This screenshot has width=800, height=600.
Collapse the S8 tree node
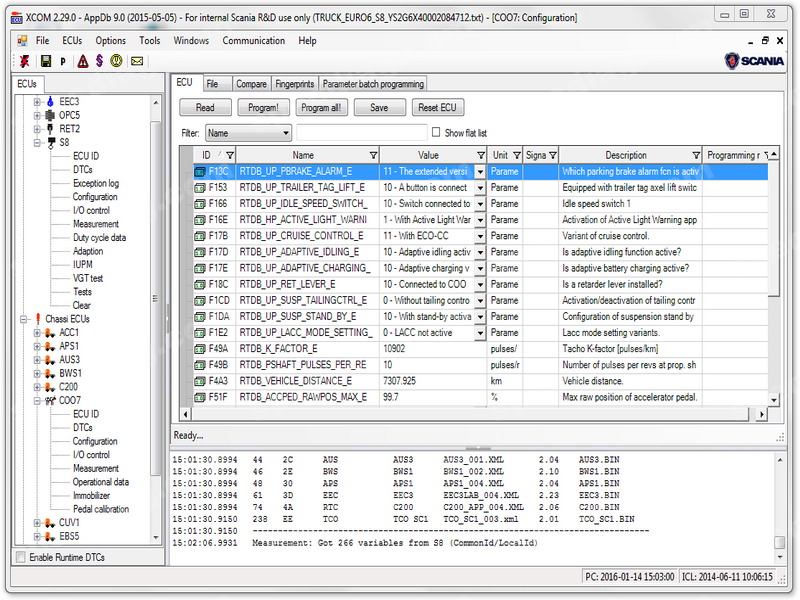pyautogui.click(x=37, y=142)
